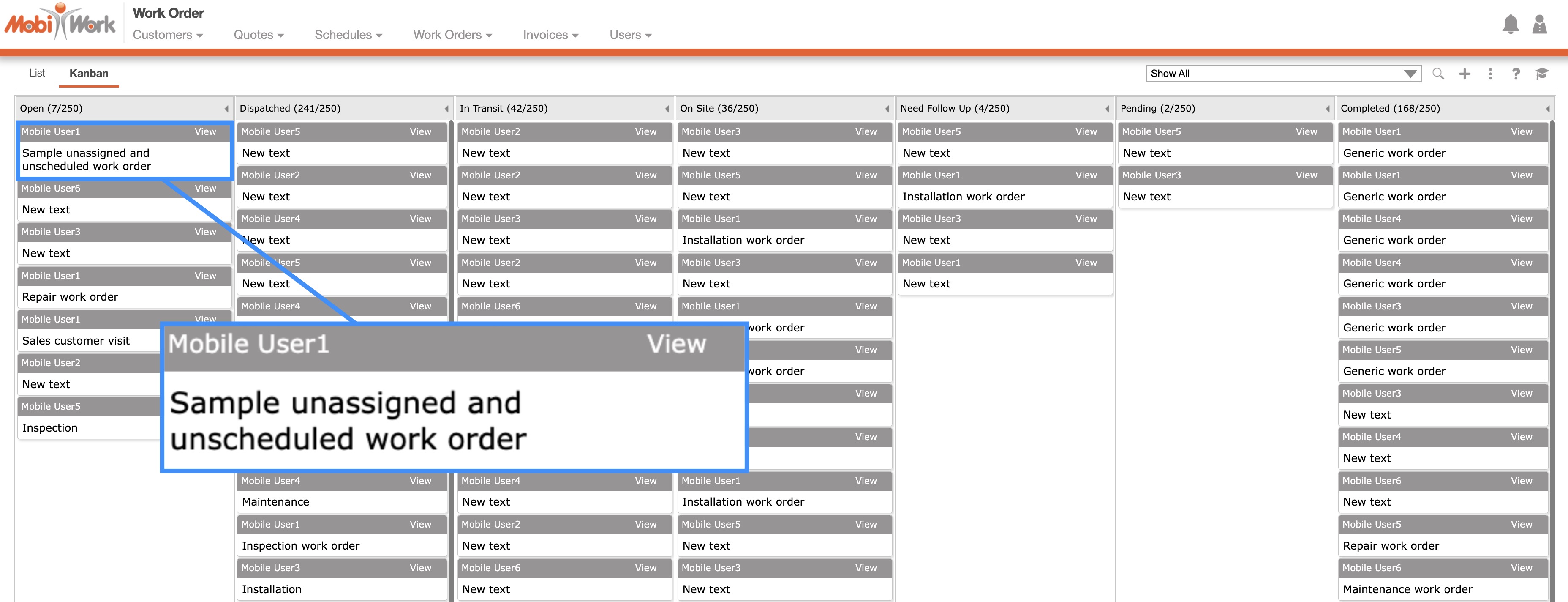Expand the Work Orders menu
Viewport: 1568px width, 602px height.
452,36
